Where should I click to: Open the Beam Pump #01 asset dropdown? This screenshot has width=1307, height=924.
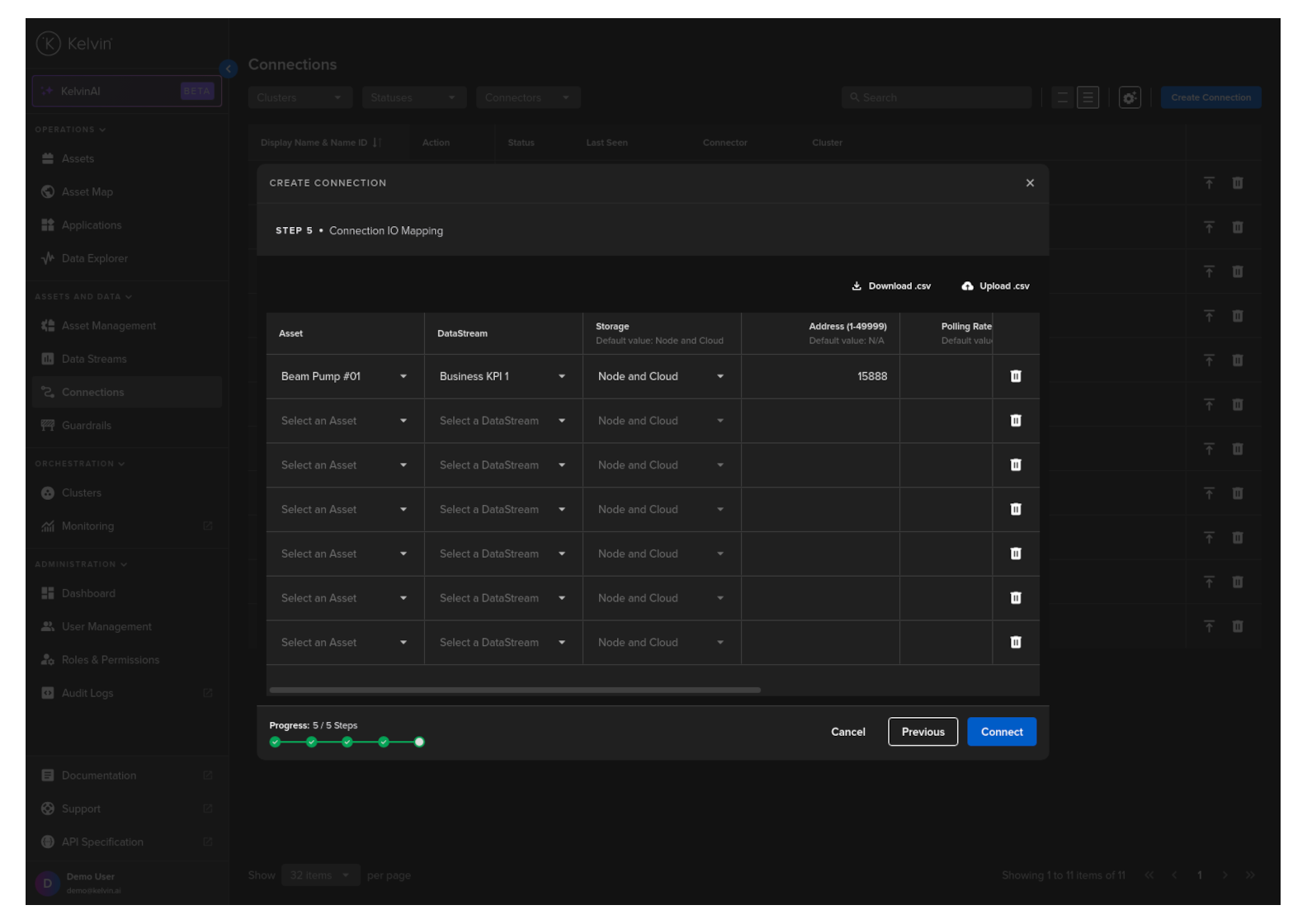click(344, 376)
